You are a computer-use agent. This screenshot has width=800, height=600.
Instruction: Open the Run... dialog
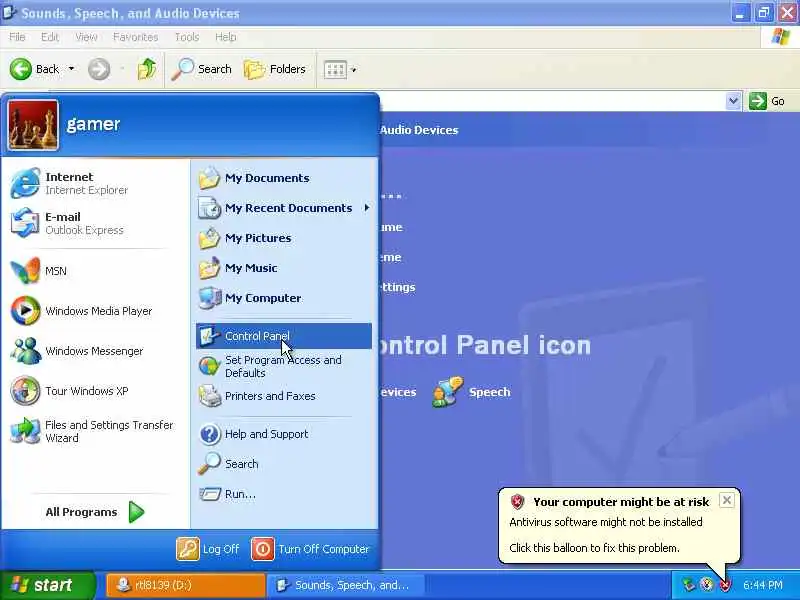pyautogui.click(x=228, y=494)
